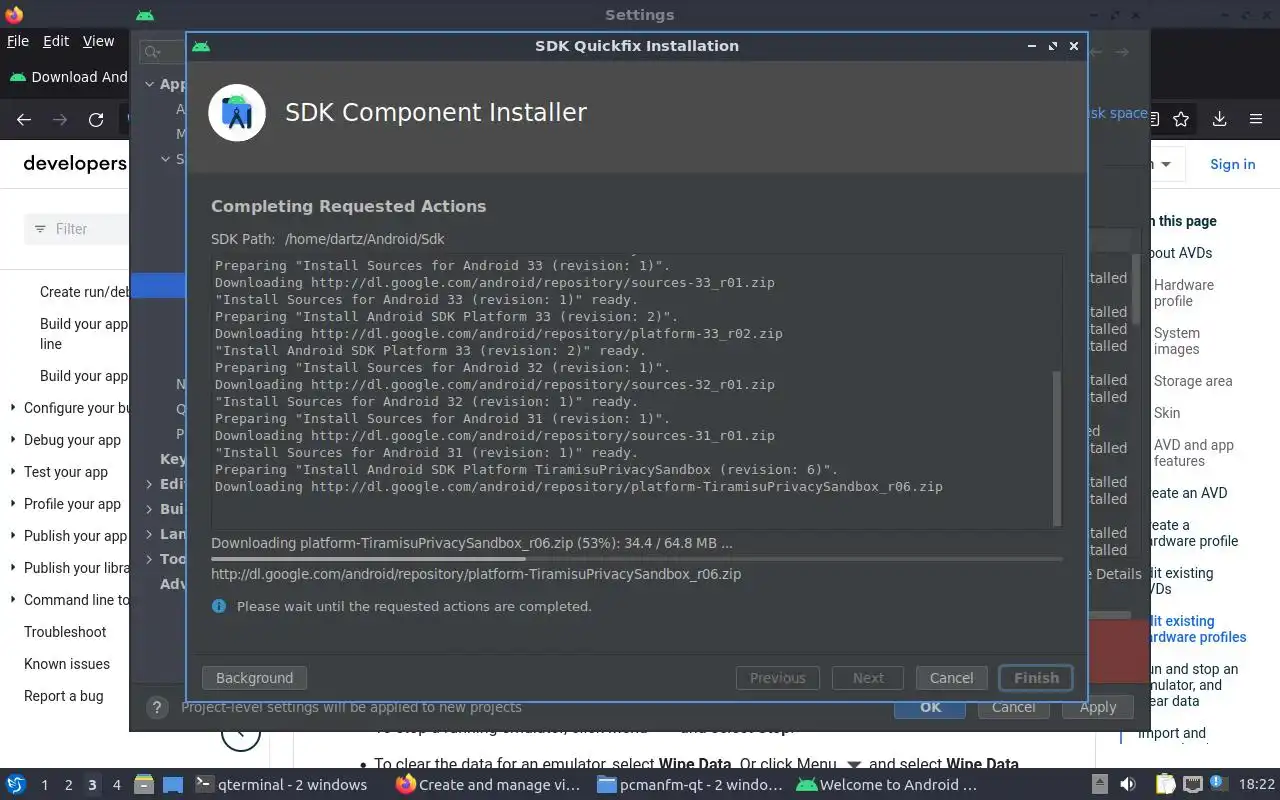Viewport: 1280px width, 800px height.
Task: Click the OK button in Settings window
Action: click(930, 707)
